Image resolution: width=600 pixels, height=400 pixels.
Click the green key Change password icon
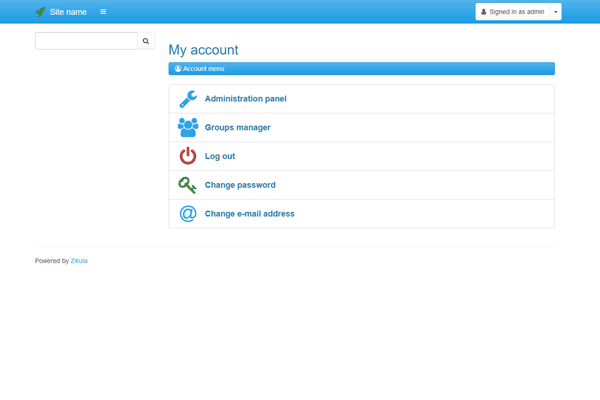point(188,185)
